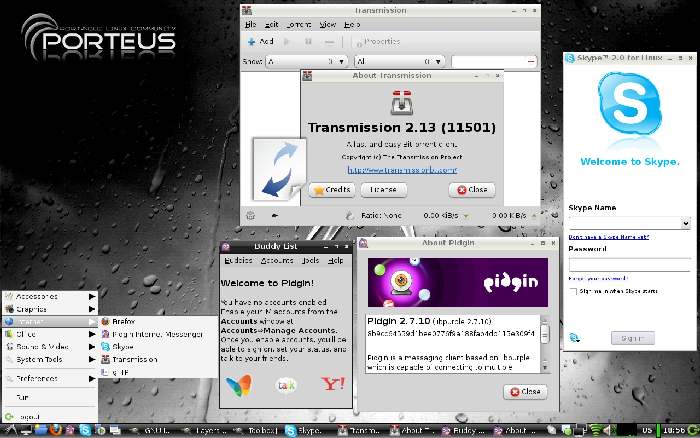The height and width of the screenshot is (438, 700).
Task: Click the Google Talk icon in Buddy List
Action: (x=285, y=385)
